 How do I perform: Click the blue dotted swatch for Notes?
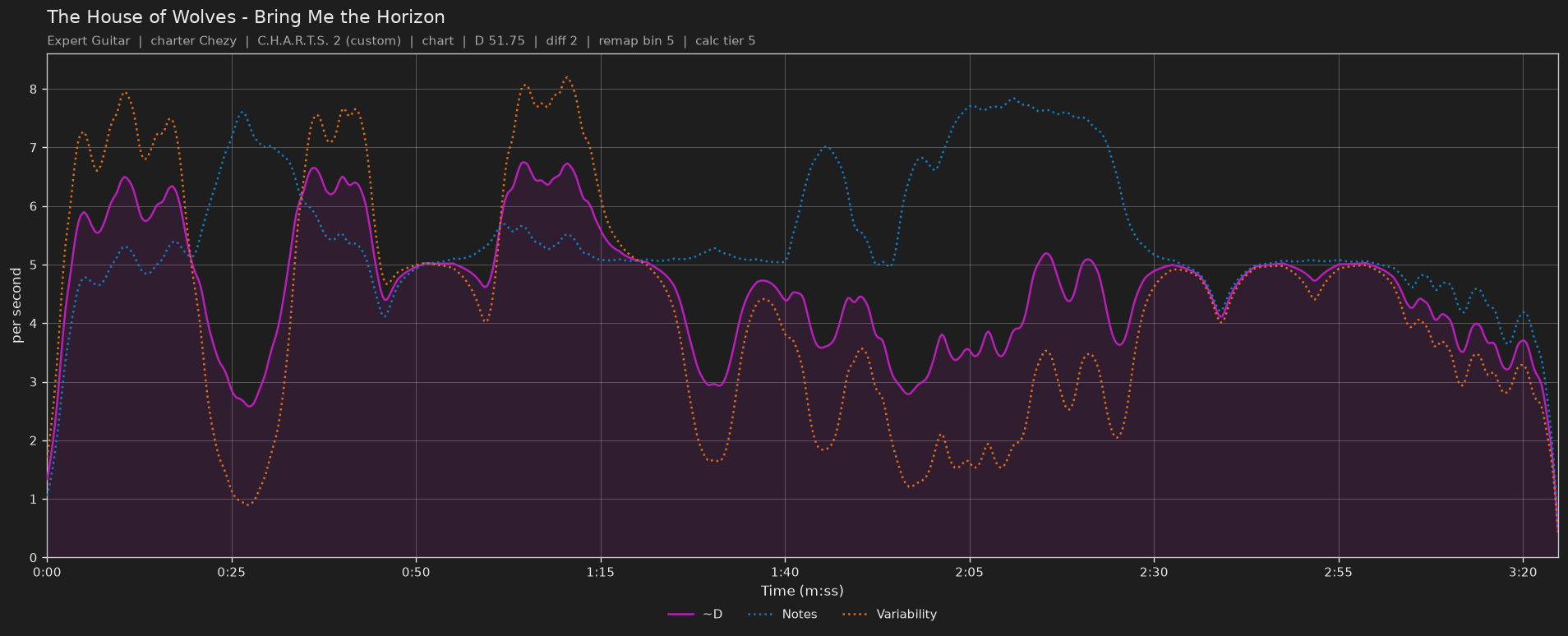pos(761,615)
